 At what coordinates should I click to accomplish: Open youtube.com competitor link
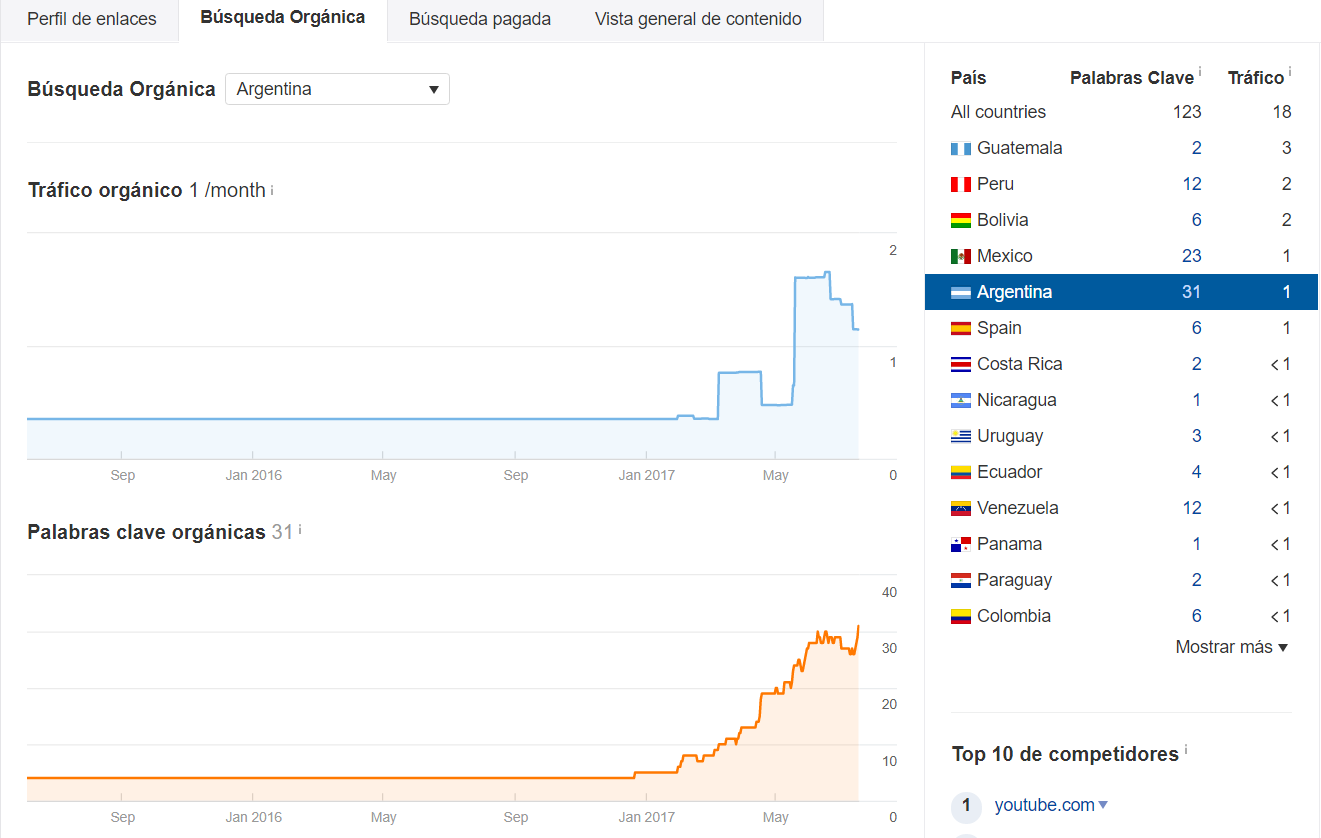[1044, 805]
